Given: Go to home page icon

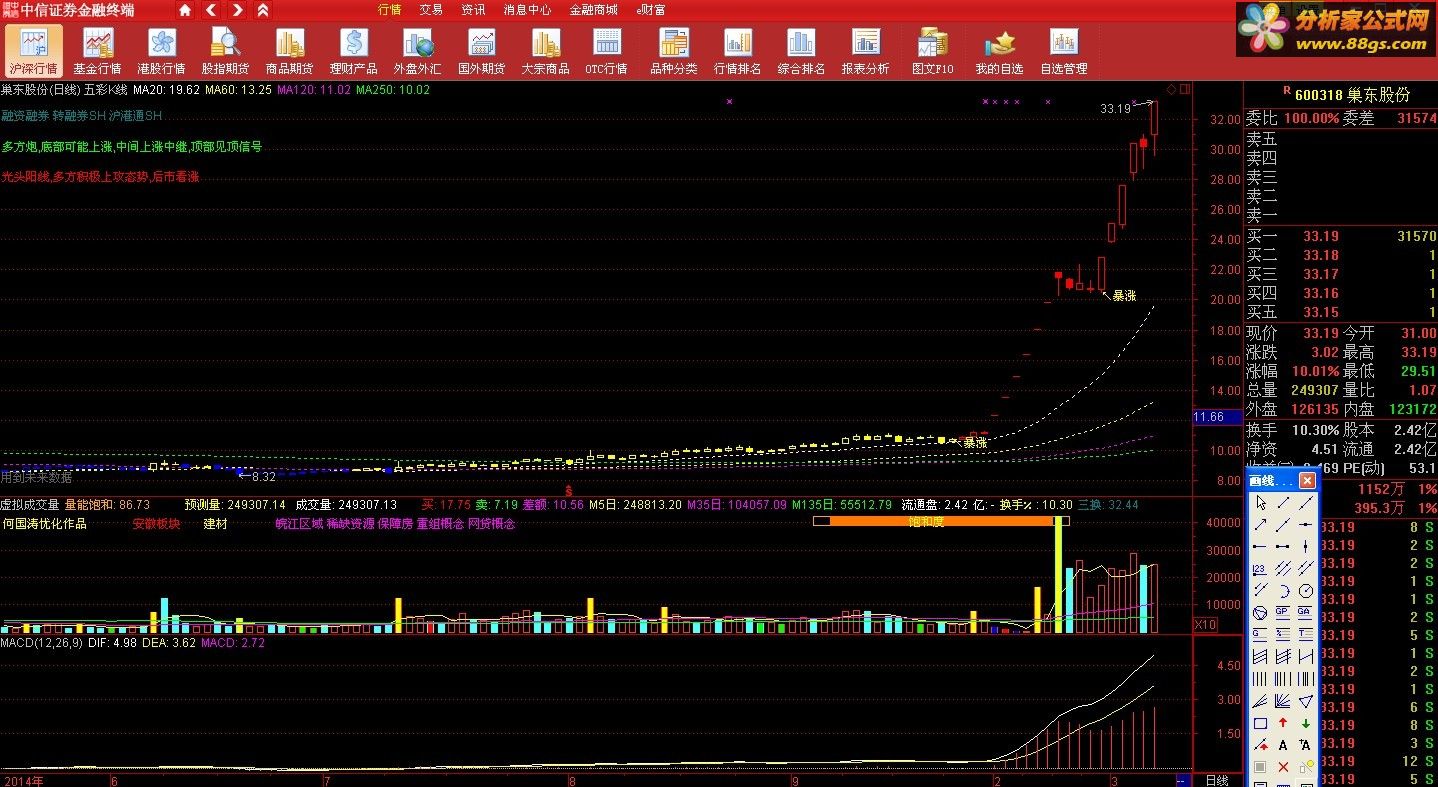Looking at the screenshot, I should coord(185,10).
